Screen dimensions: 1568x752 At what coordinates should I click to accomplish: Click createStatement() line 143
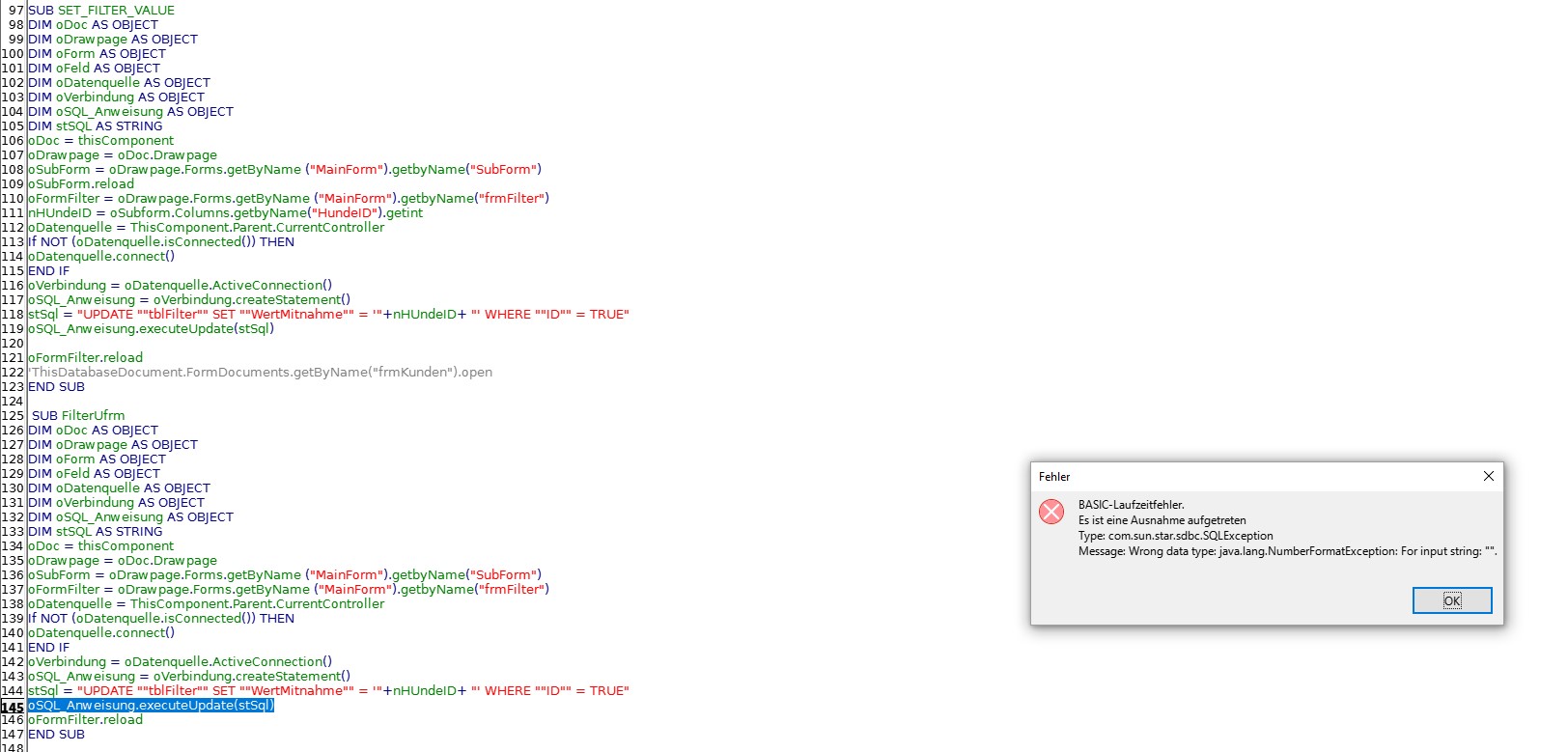click(x=189, y=677)
